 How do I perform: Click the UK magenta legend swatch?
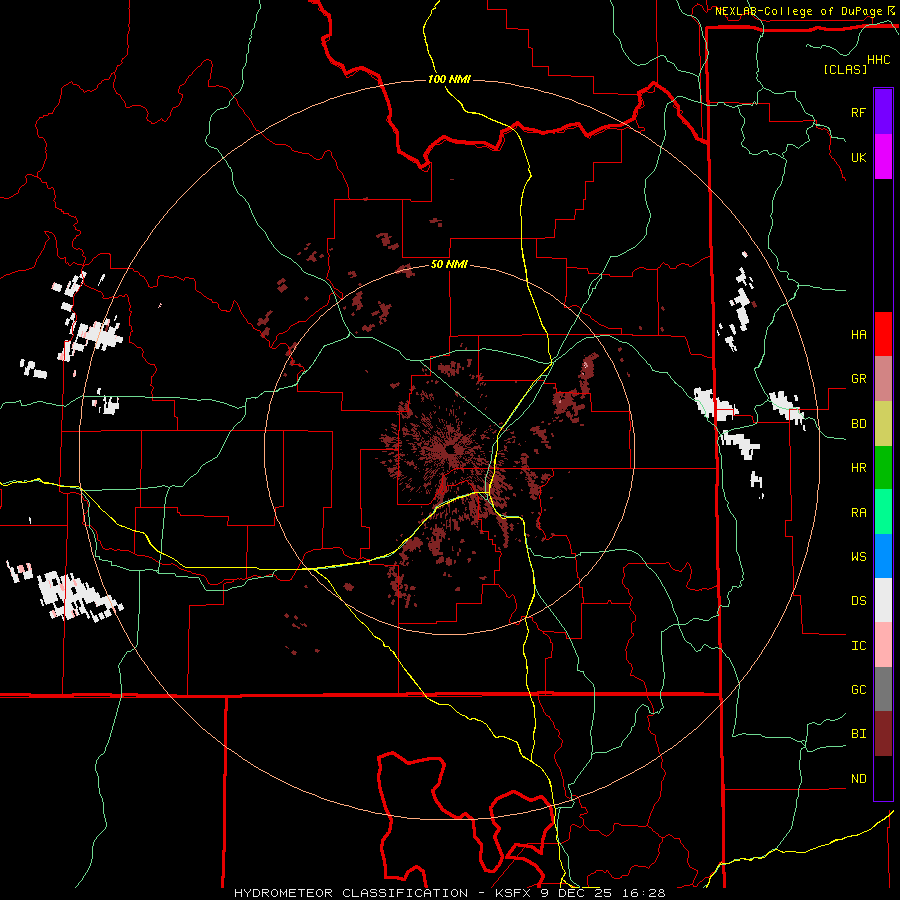(883, 157)
